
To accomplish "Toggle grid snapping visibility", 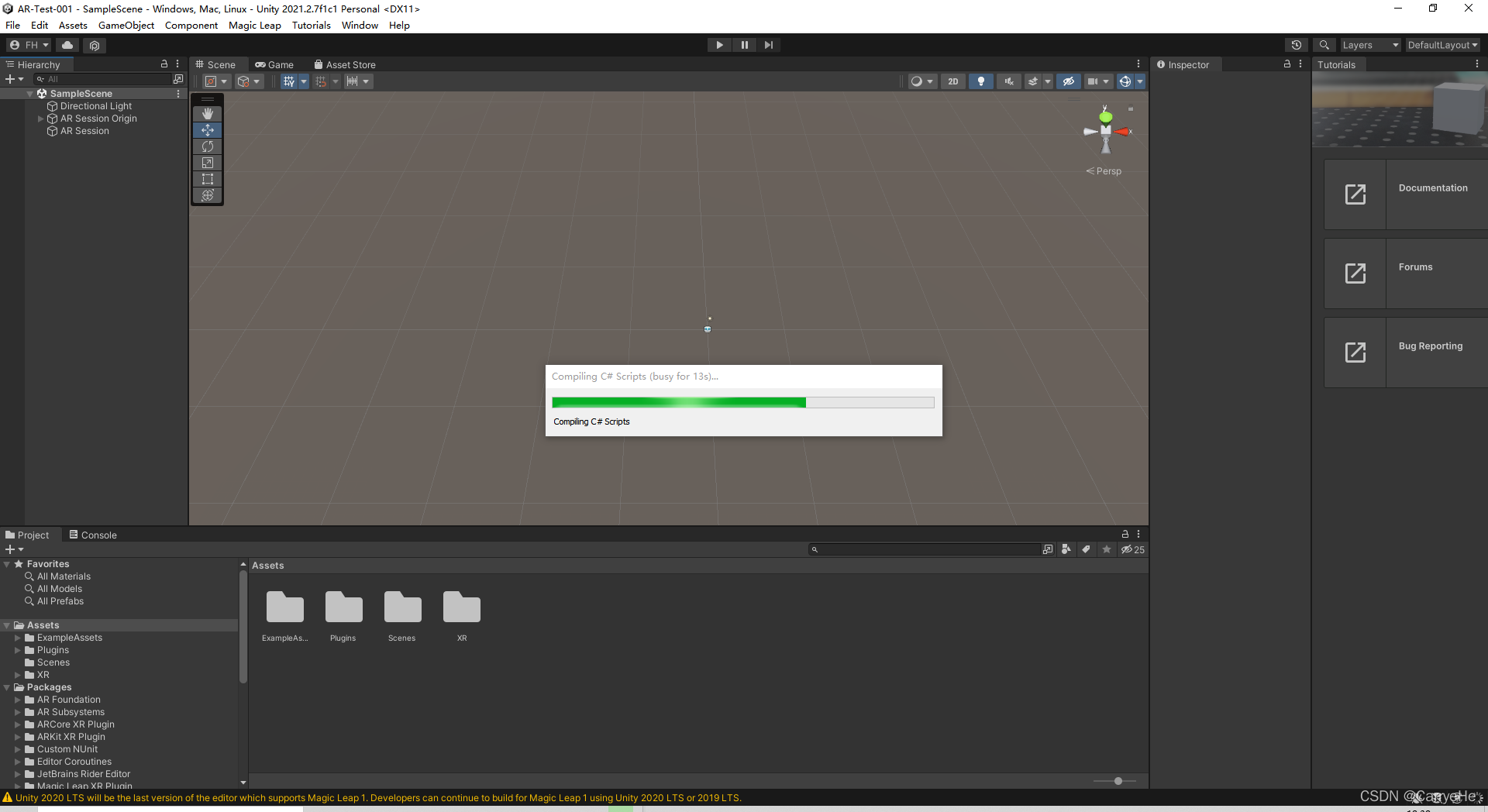I will [288, 81].
